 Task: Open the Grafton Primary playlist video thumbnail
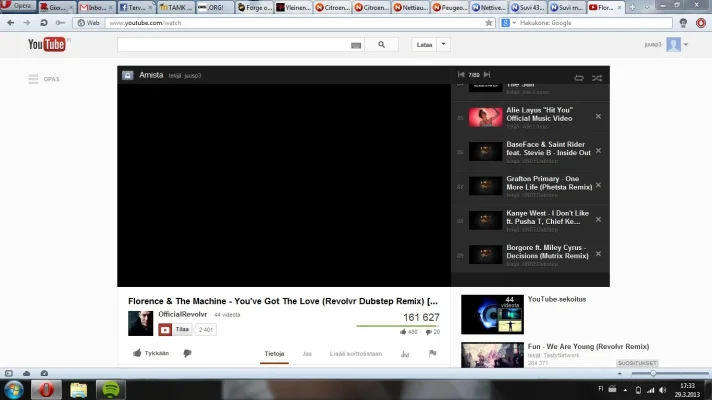click(486, 186)
